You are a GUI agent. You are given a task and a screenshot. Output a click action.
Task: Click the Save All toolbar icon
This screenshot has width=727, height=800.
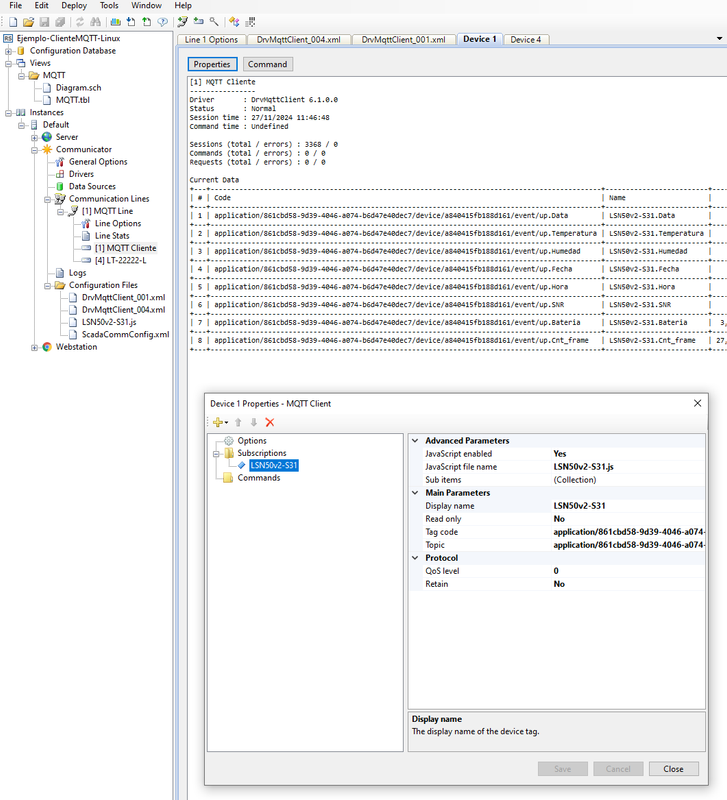tap(60, 22)
